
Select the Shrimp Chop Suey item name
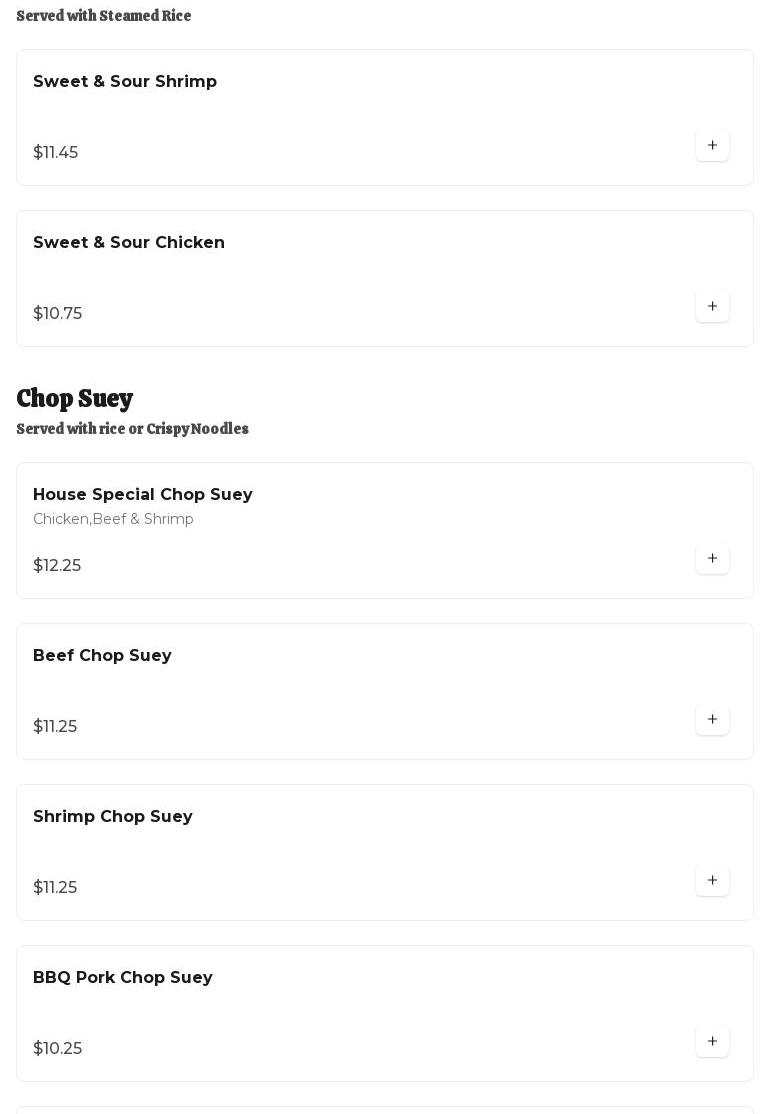113,817
